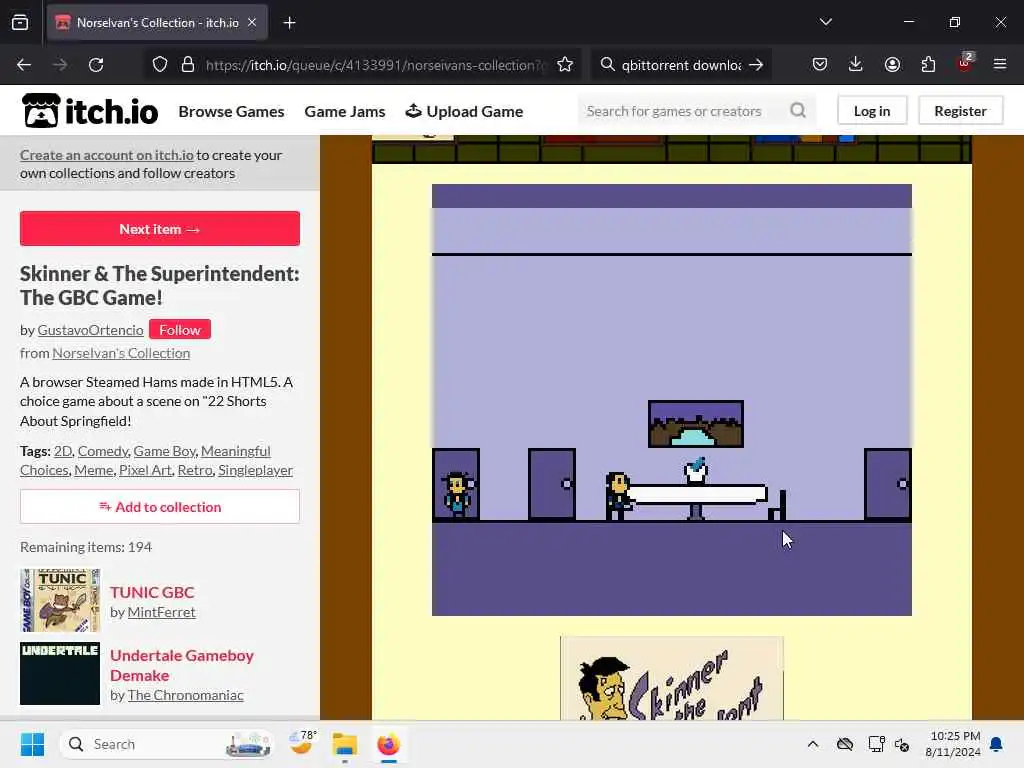Bookmark this page with the star icon
This screenshot has height=768, width=1024.
point(565,65)
